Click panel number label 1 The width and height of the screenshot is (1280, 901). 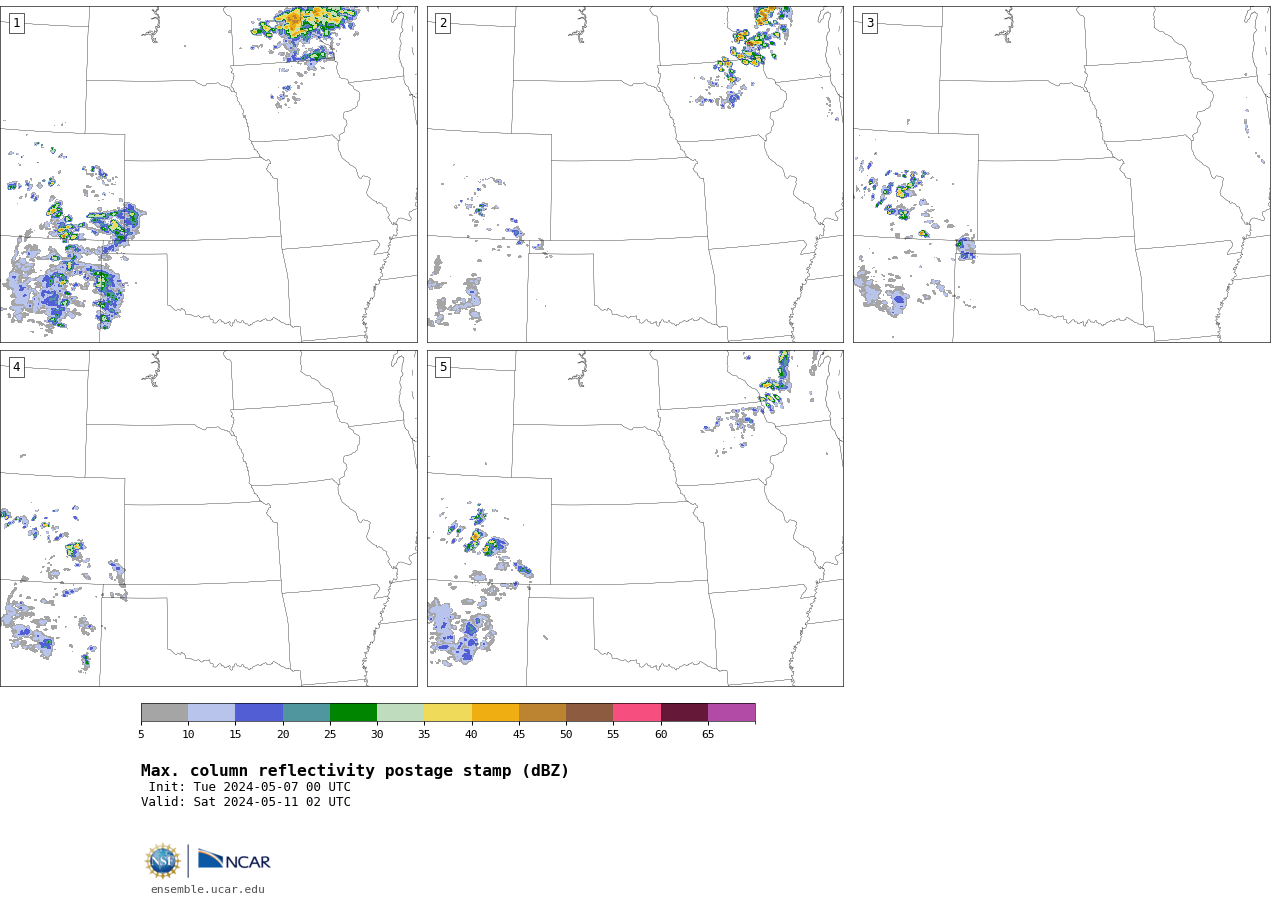[16, 23]
